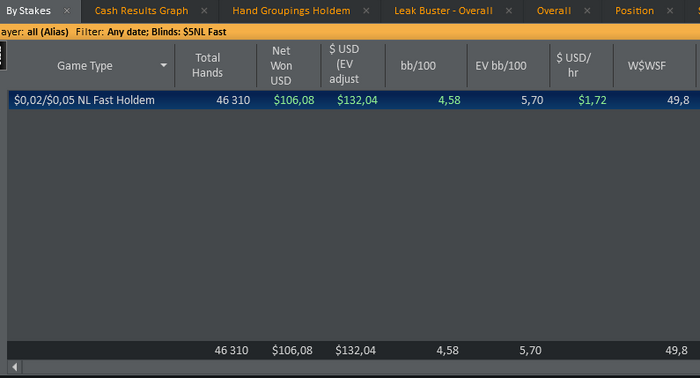Open the Cash Results Graph tab
The height and width of the screenshot is (378, 700).
(x=141, y=11)
